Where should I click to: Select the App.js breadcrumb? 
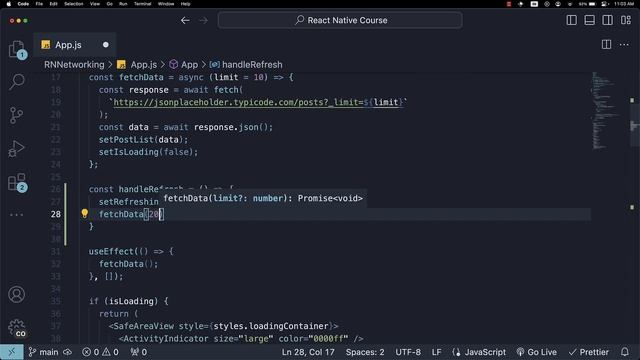(137, 64)
